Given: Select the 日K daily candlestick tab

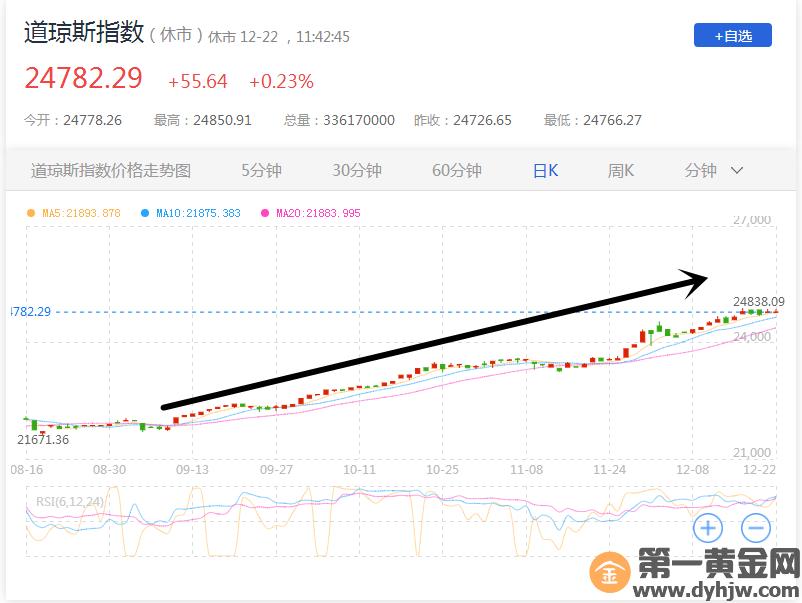Looking at the screenshot, I should [545, 171].
